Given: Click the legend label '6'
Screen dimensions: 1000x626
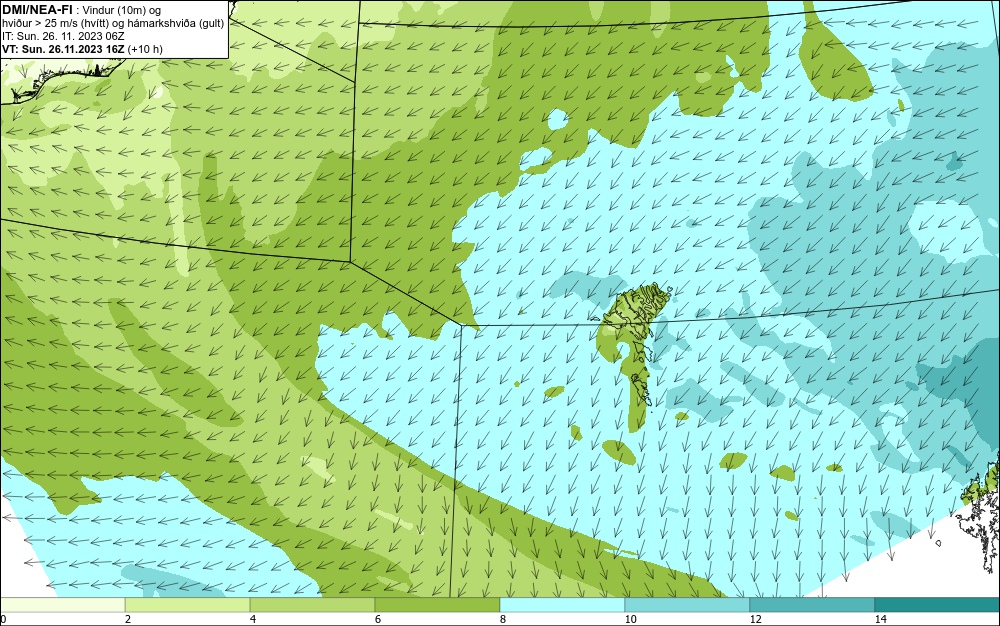Looking at the screenshot, I should (x=378, y=619).
